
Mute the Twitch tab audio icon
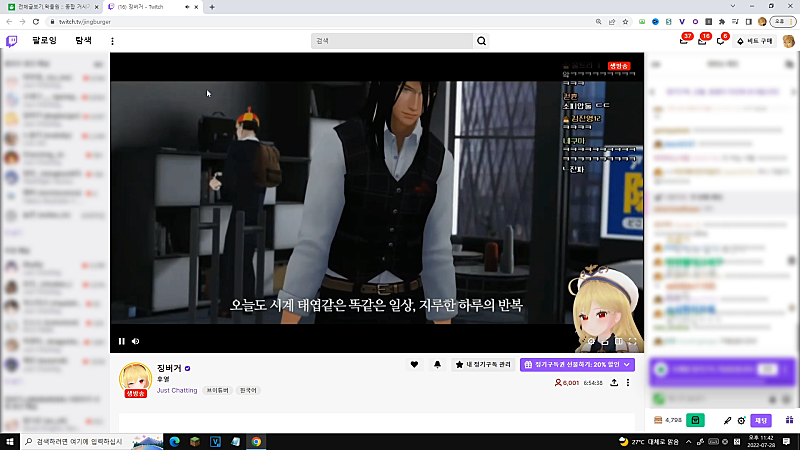187,7
